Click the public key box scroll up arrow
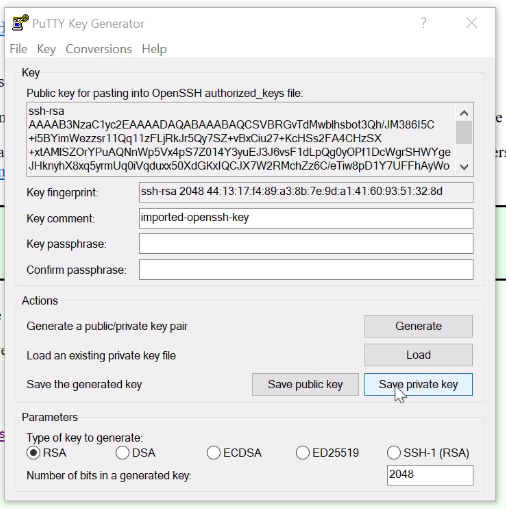This screenshot has height=509, width=506. tap(464, 113)
